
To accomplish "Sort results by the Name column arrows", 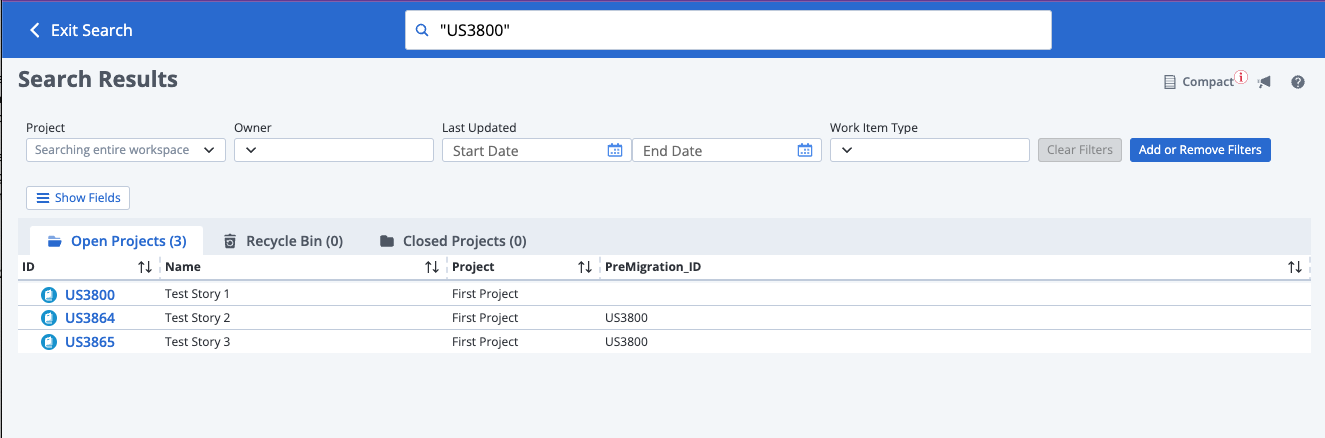I will 432,267.
